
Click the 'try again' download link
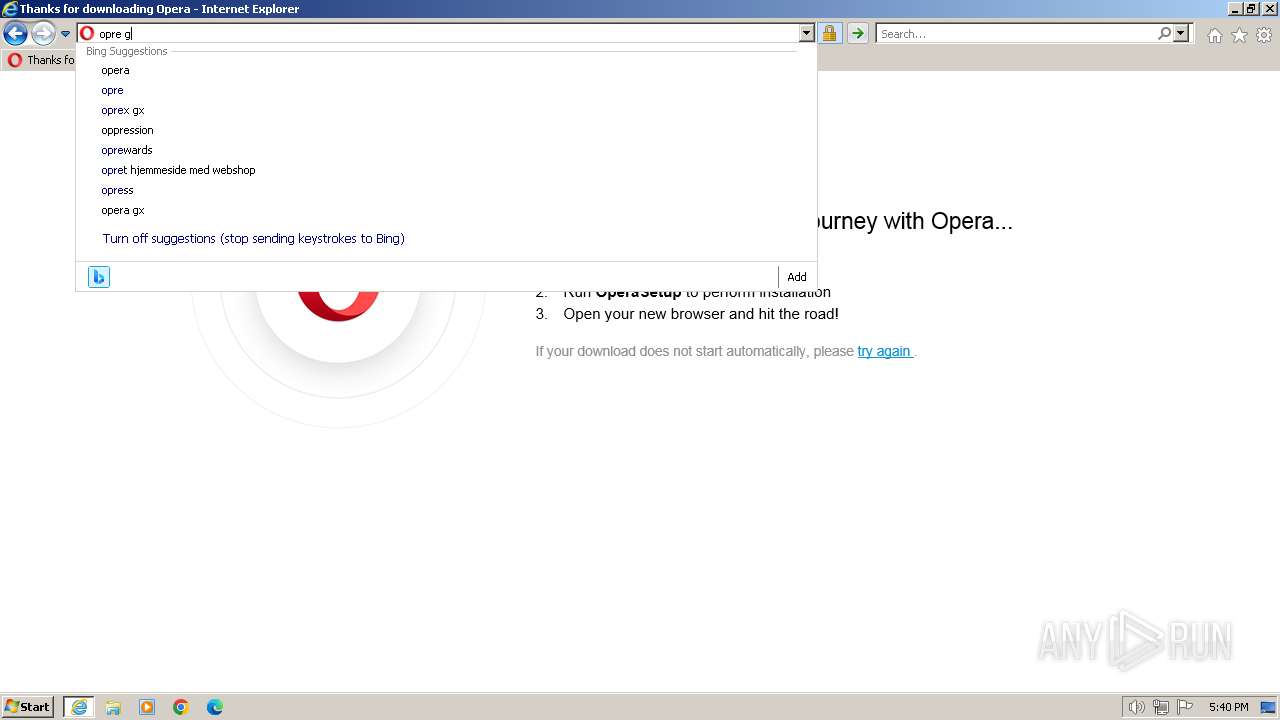884,351
